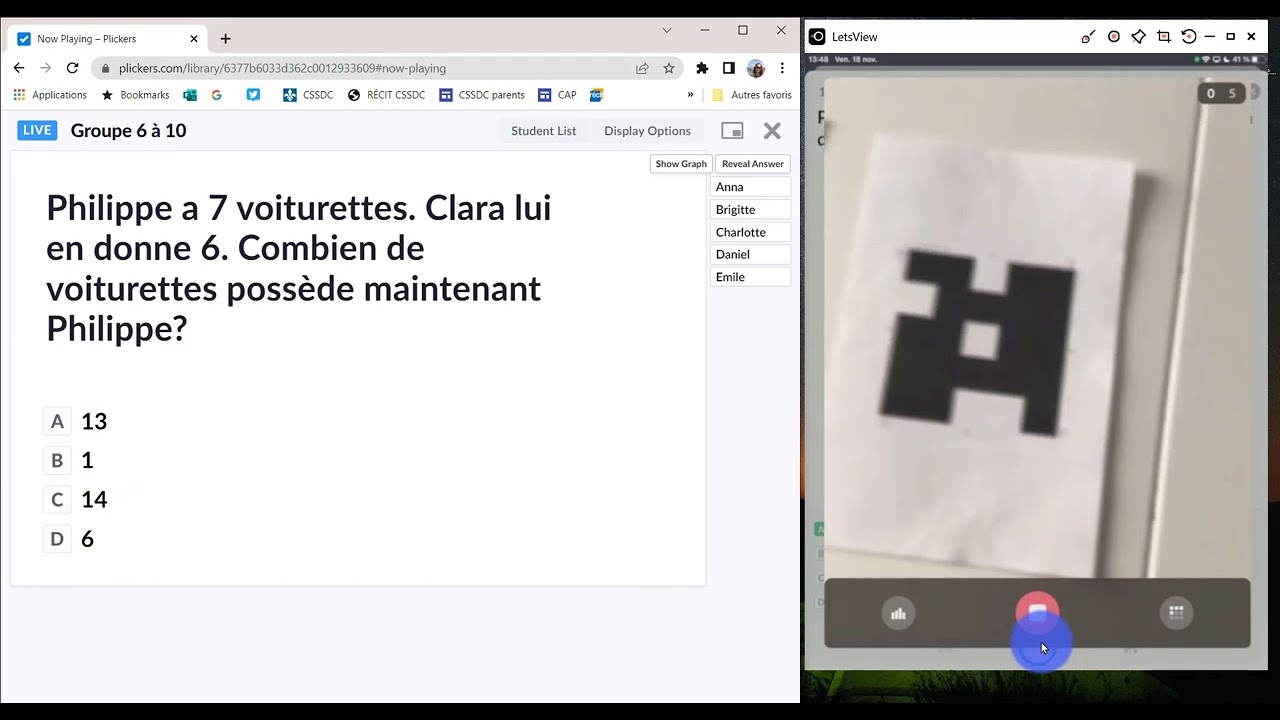Screen dimensions: 1280x720
Task: Expand hidden bookmarks double chevron
Action: coord(690,95)
